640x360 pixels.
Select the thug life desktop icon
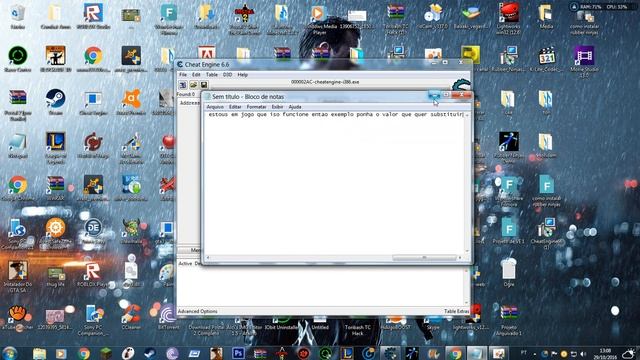coord(56,276)
